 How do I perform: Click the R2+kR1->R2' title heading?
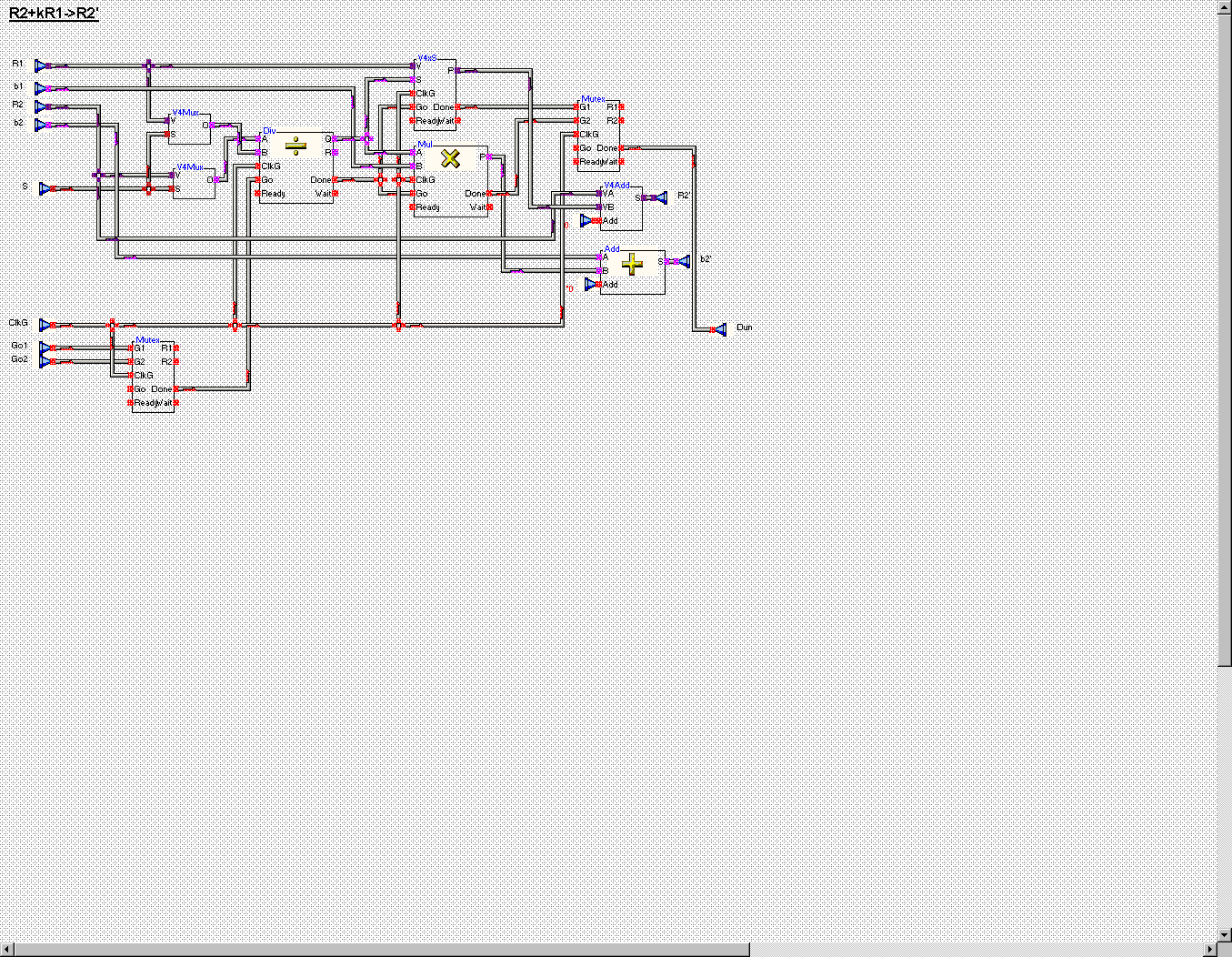[x=54, y=14]
